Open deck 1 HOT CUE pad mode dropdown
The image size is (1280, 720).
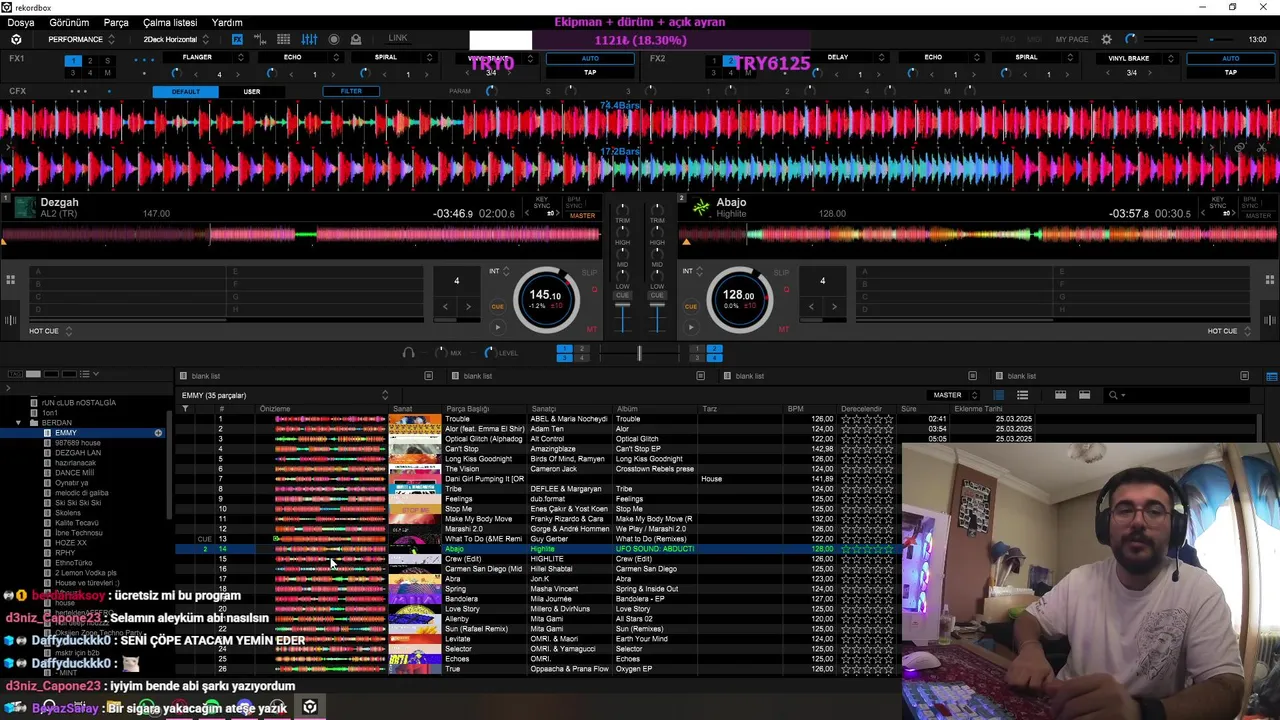51,331
